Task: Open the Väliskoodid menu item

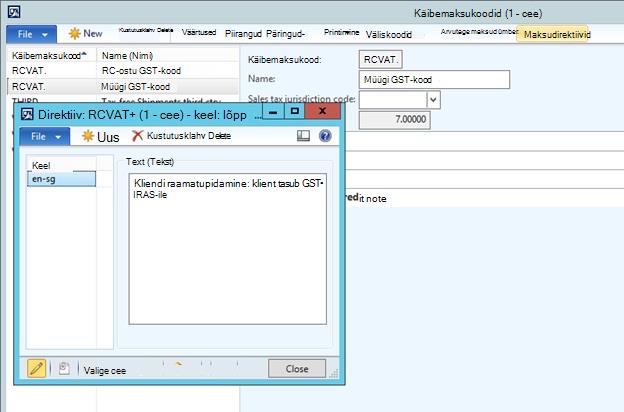Action: (x=388, y=35)
